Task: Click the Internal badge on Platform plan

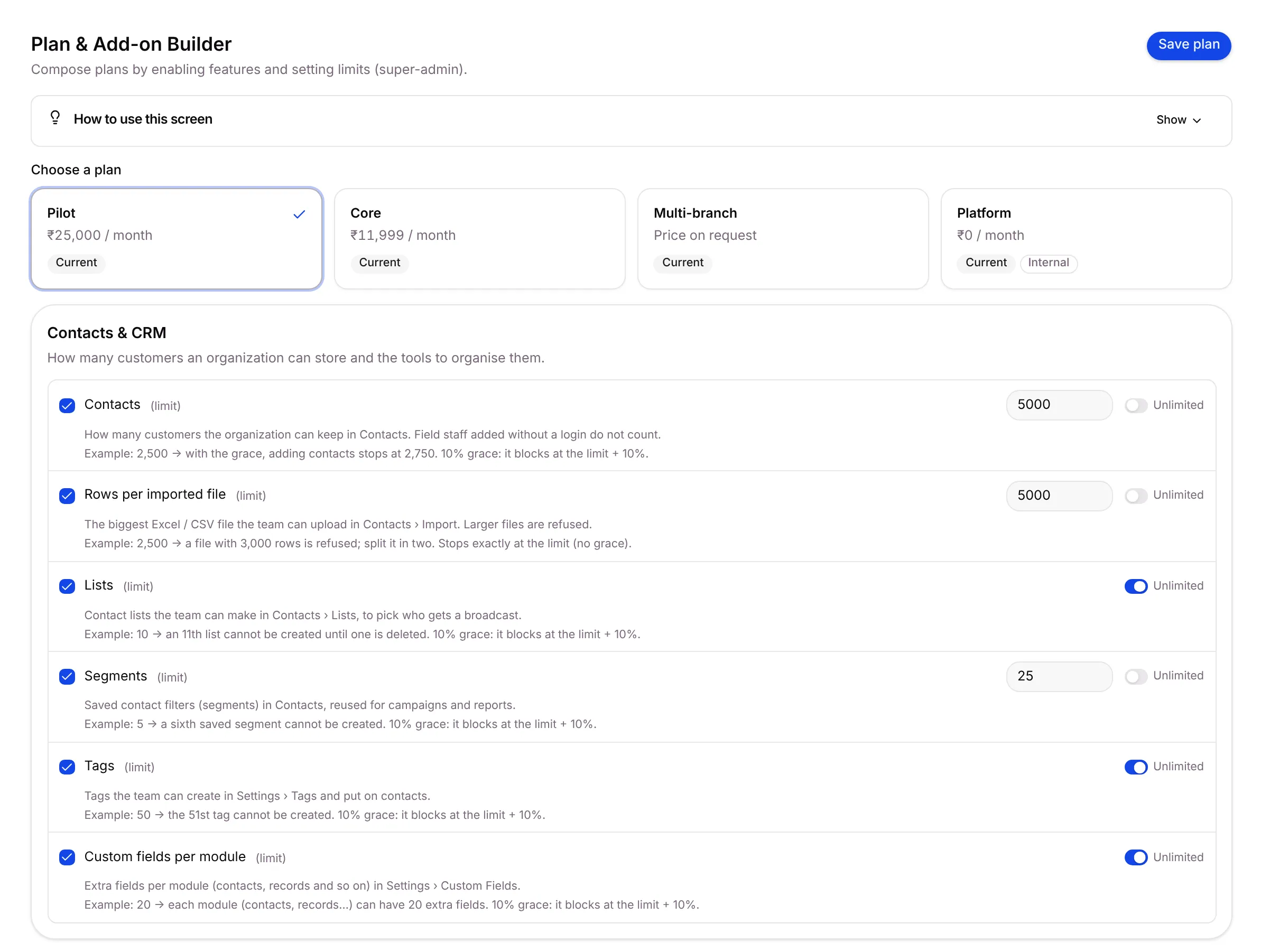Action: (1048, 263)
